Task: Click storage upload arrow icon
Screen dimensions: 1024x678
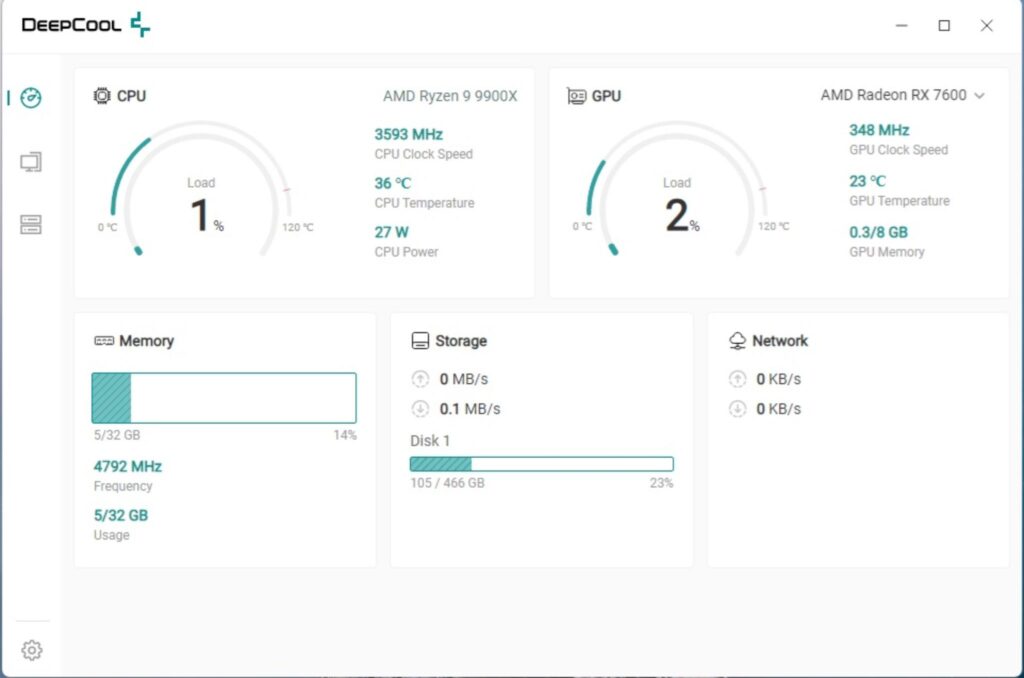Action: click(x=420, y=379)
